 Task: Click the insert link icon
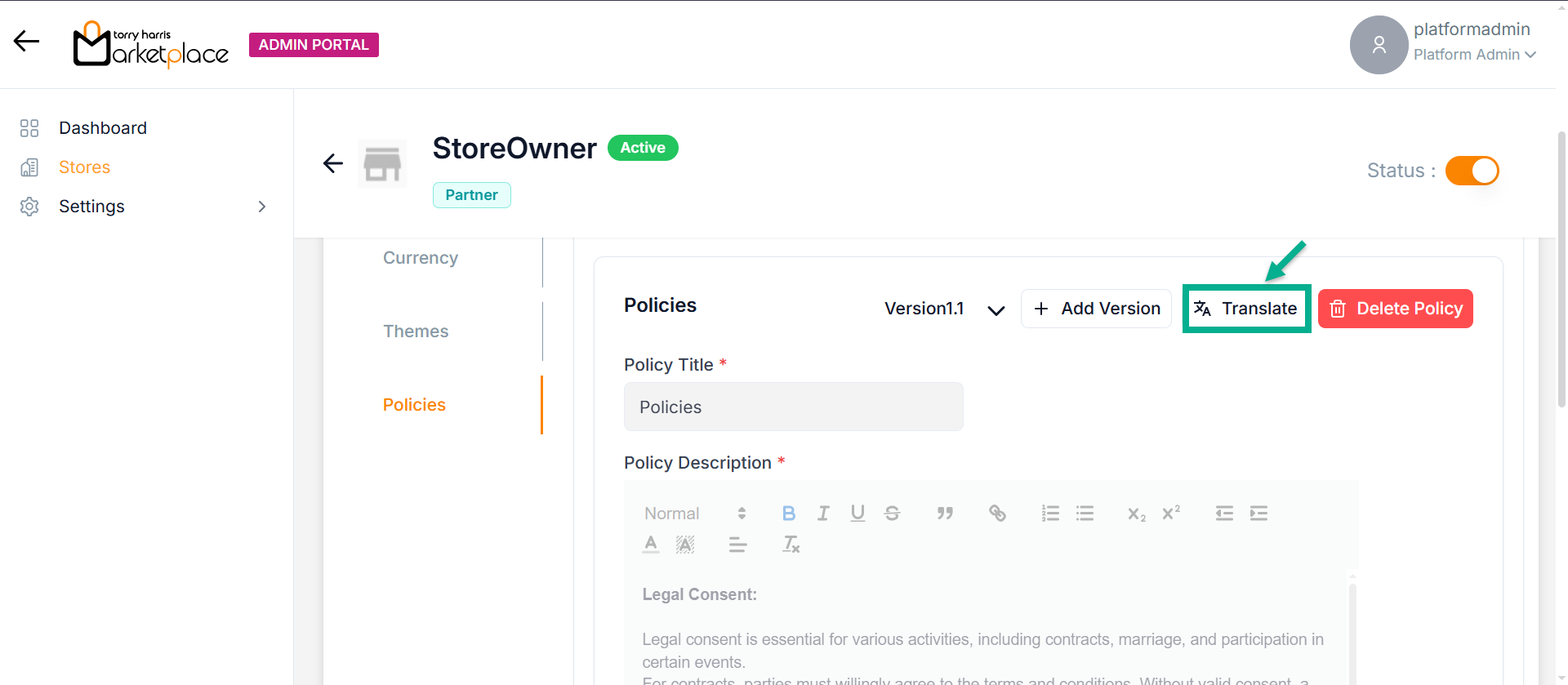pyautogui.click(x=997, y=514)
